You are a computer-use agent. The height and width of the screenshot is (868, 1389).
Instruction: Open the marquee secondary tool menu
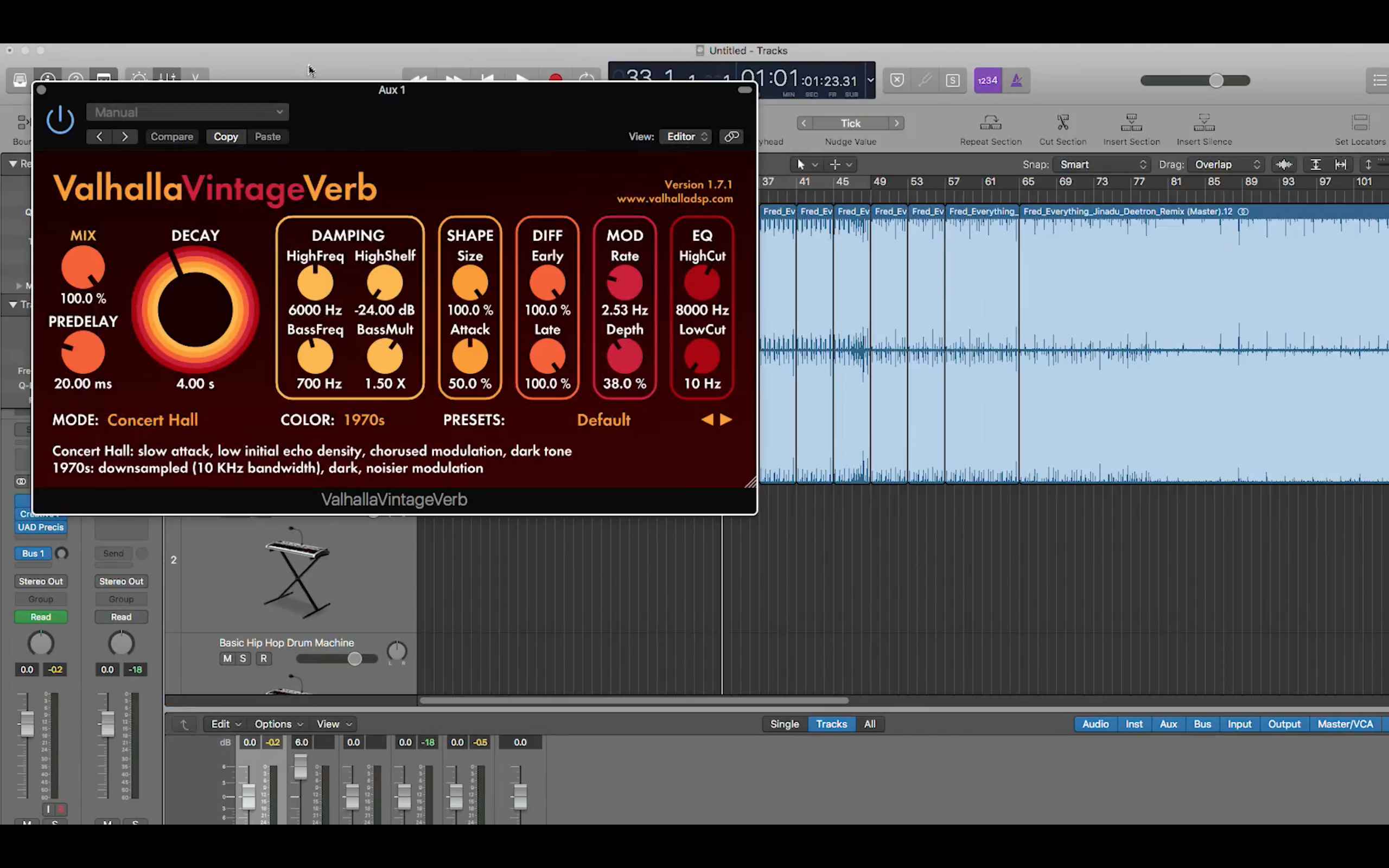click(842, 165)
